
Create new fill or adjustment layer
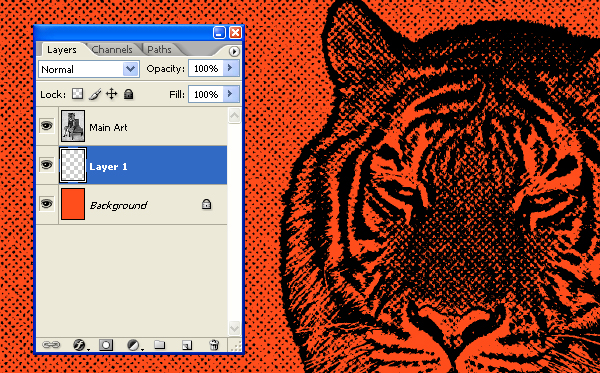tap(134, 345)
